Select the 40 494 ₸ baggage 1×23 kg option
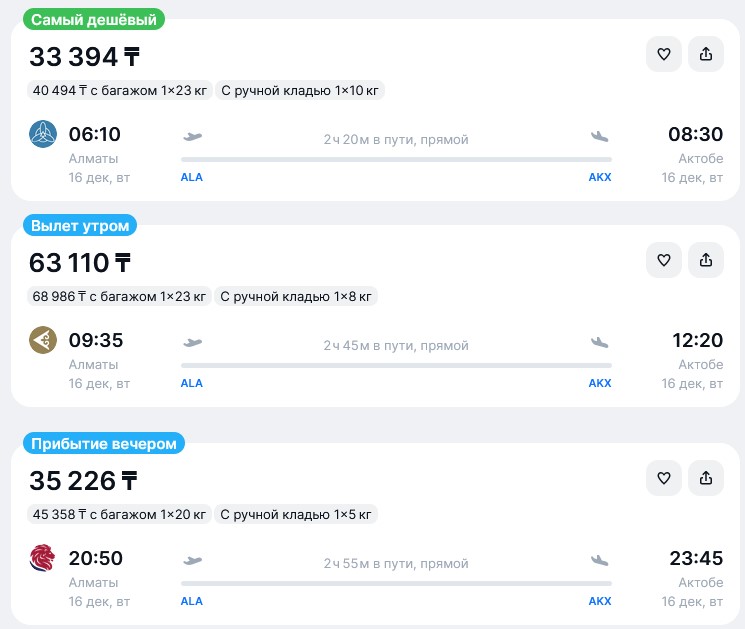This screenshot has height=629, width=745. point(120,90)
